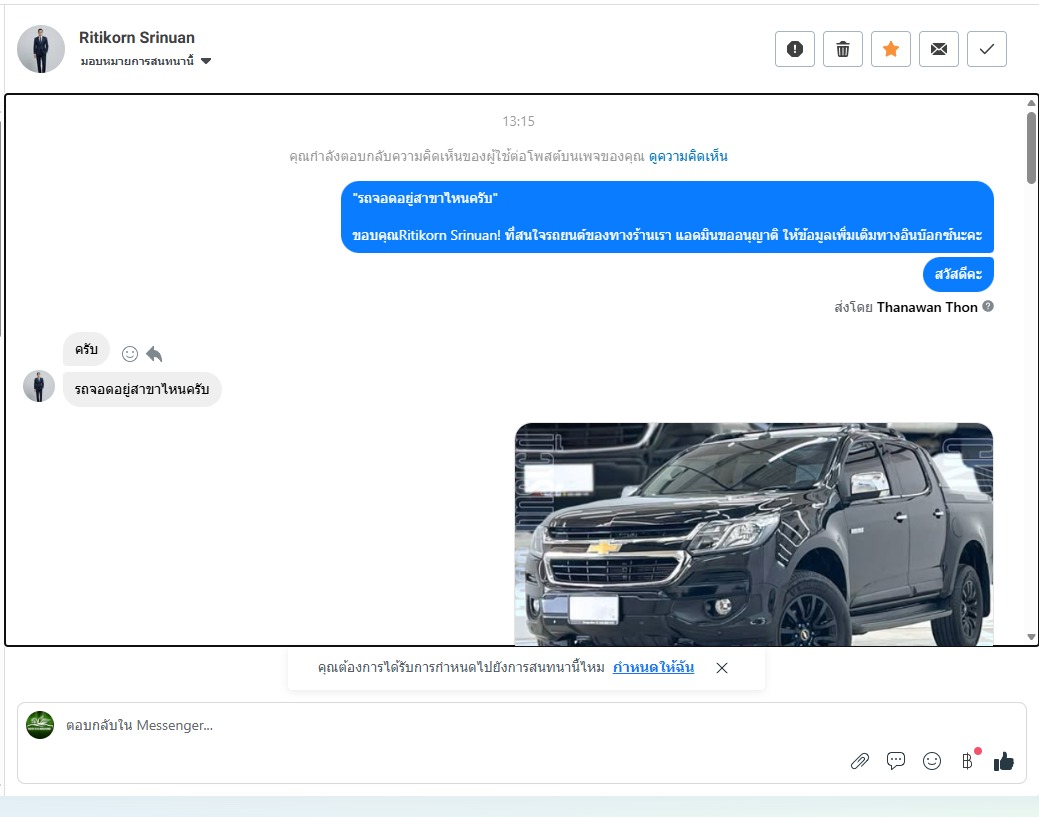Viewport: 1039px width, 817px height.
Task: Attach a file with paperclip icon
Action: [859, 761]
